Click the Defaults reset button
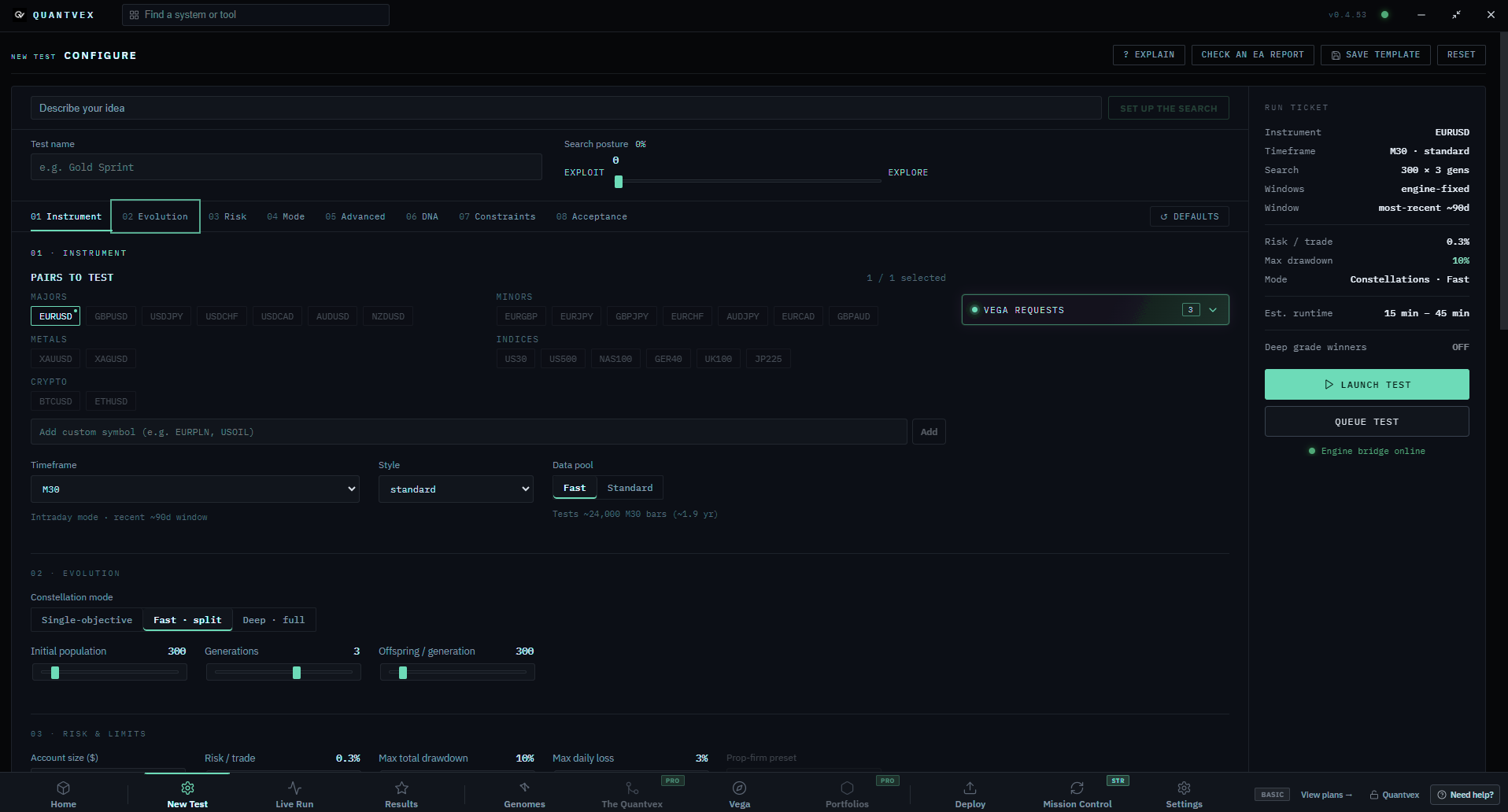Image resolution: width=1508 pixels, height=812 pixels. click(x=1189, y=216)
